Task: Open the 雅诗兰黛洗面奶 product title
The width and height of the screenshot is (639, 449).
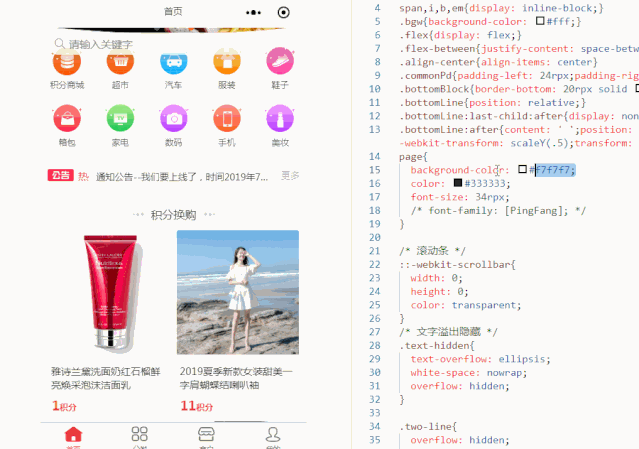Action: pos(106,378)
